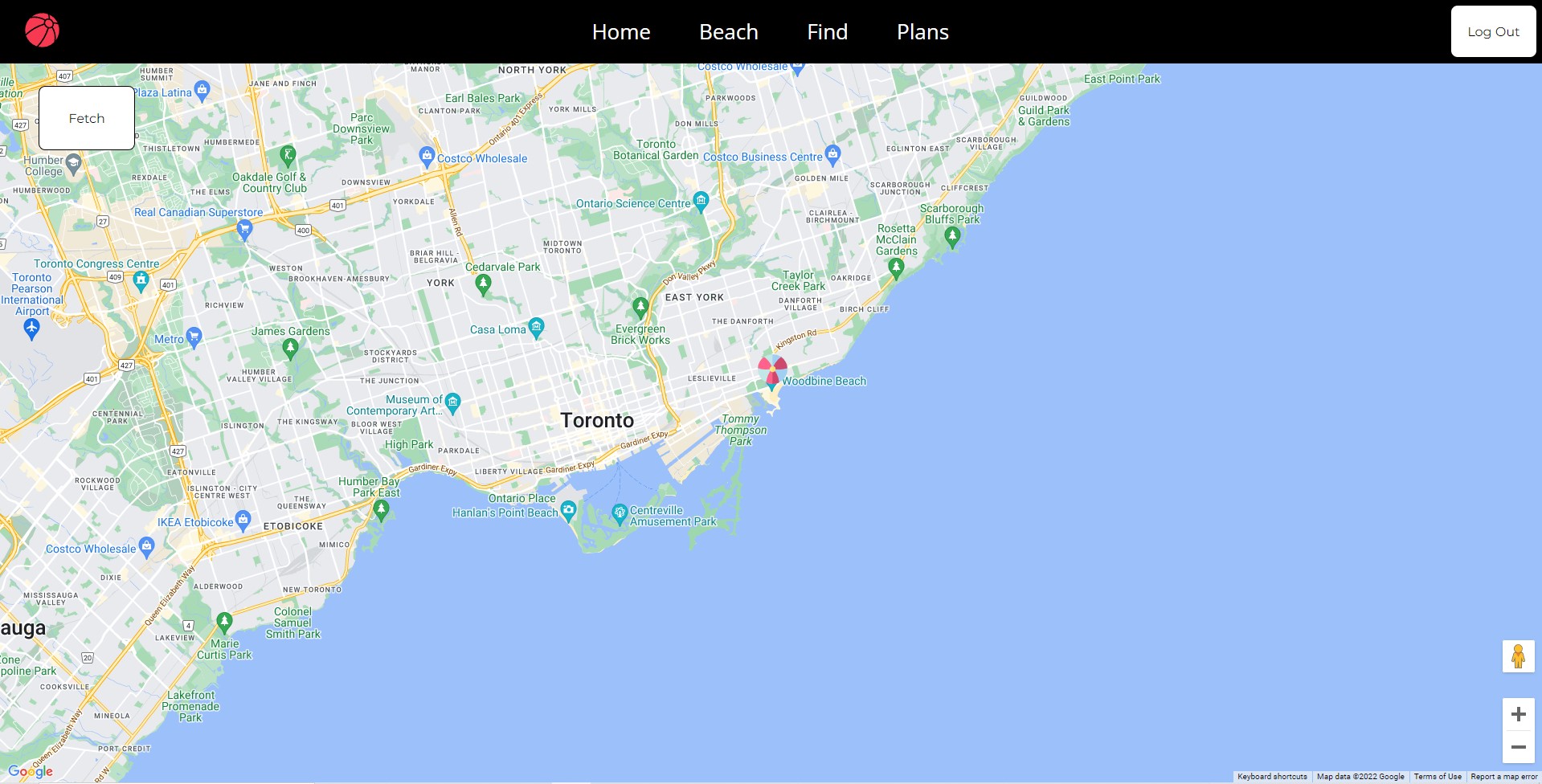Select the Centreville Amusement Park pin

point(620,512)
